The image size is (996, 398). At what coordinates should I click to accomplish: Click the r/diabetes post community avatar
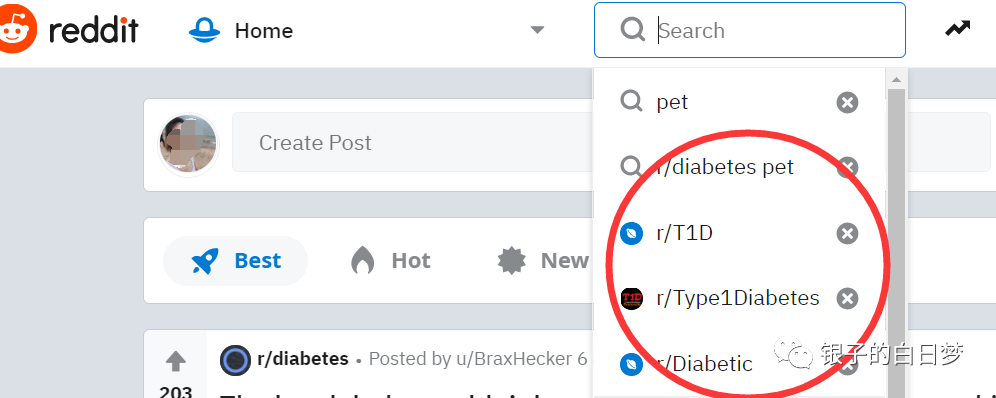pyautogui.click(x=236, y=361)
